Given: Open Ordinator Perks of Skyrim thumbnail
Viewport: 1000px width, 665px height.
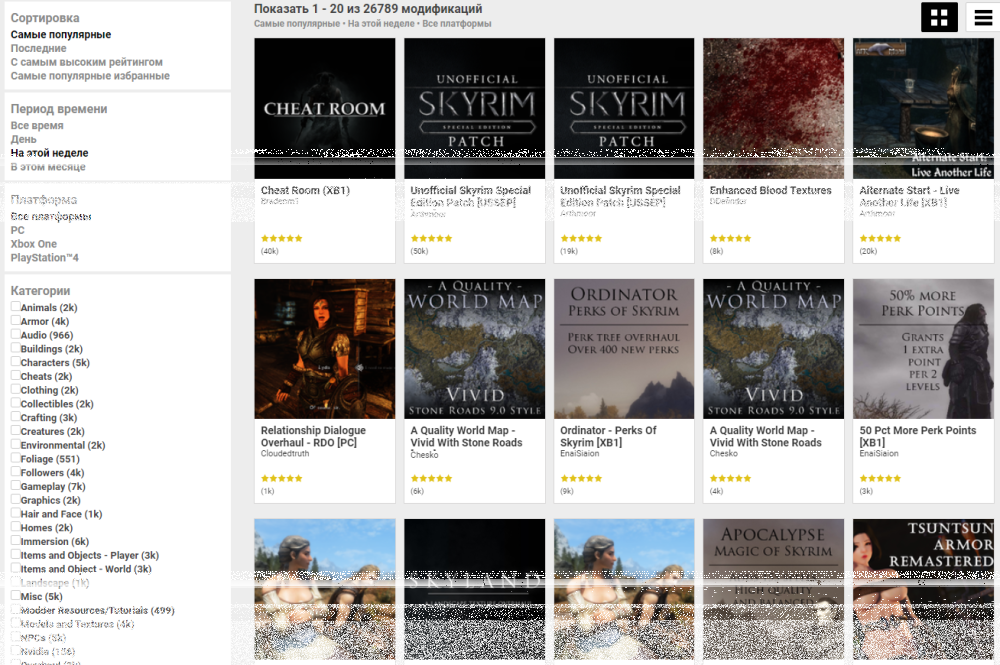Looking at the screenshot, I should (624, 349).
